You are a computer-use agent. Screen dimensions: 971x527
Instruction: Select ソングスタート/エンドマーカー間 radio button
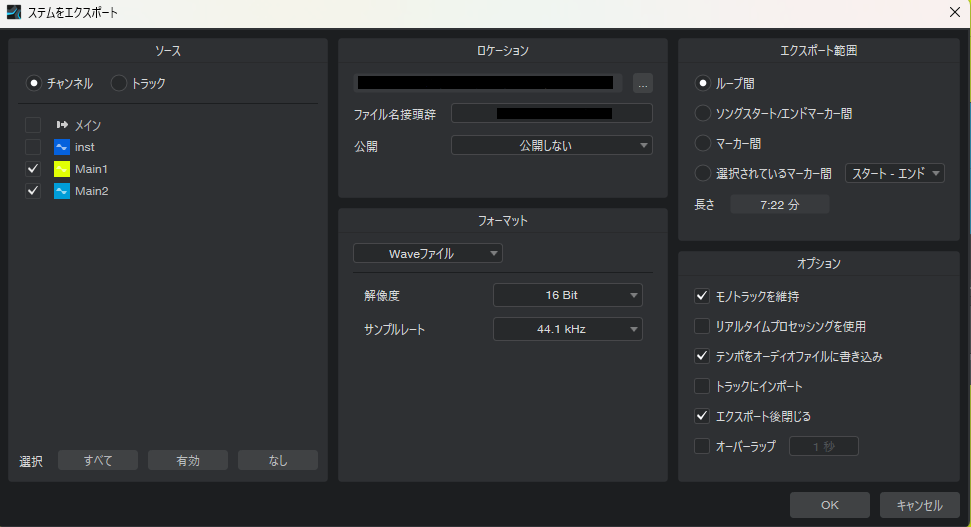[702, 113]
